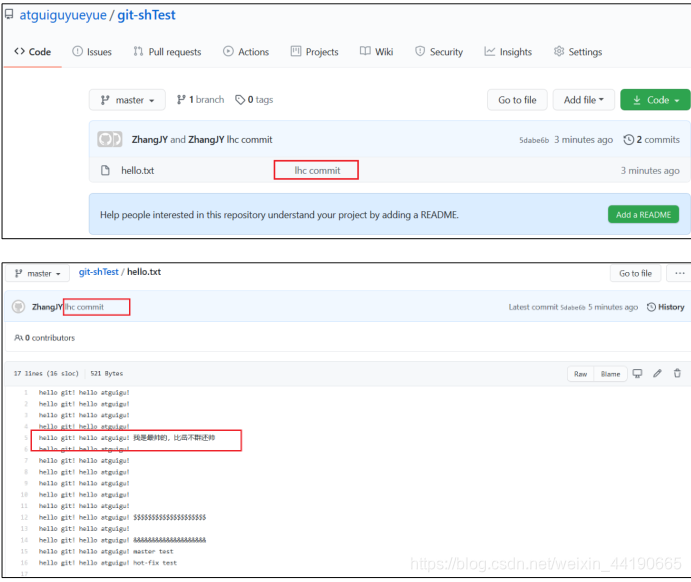Screen dimensions: 691x582
Task: Open the lhc commit link in file view
Action: [x=85, y=307]
